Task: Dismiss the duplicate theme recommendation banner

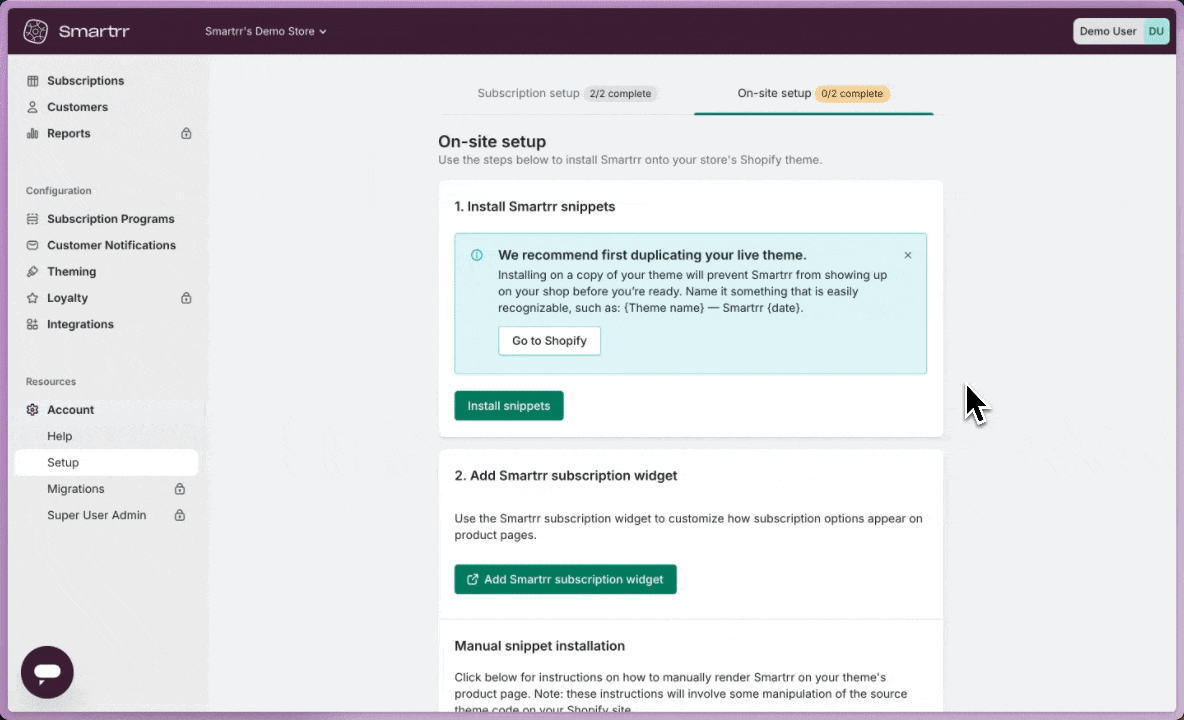Action: (x=908, y=255)
